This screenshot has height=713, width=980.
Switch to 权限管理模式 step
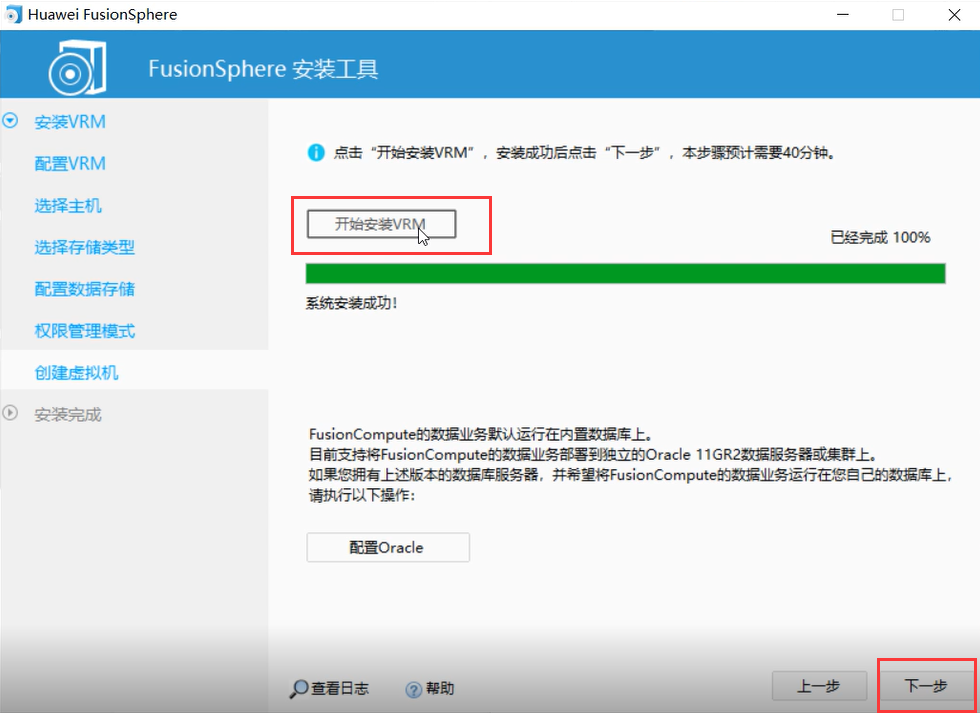84,331
